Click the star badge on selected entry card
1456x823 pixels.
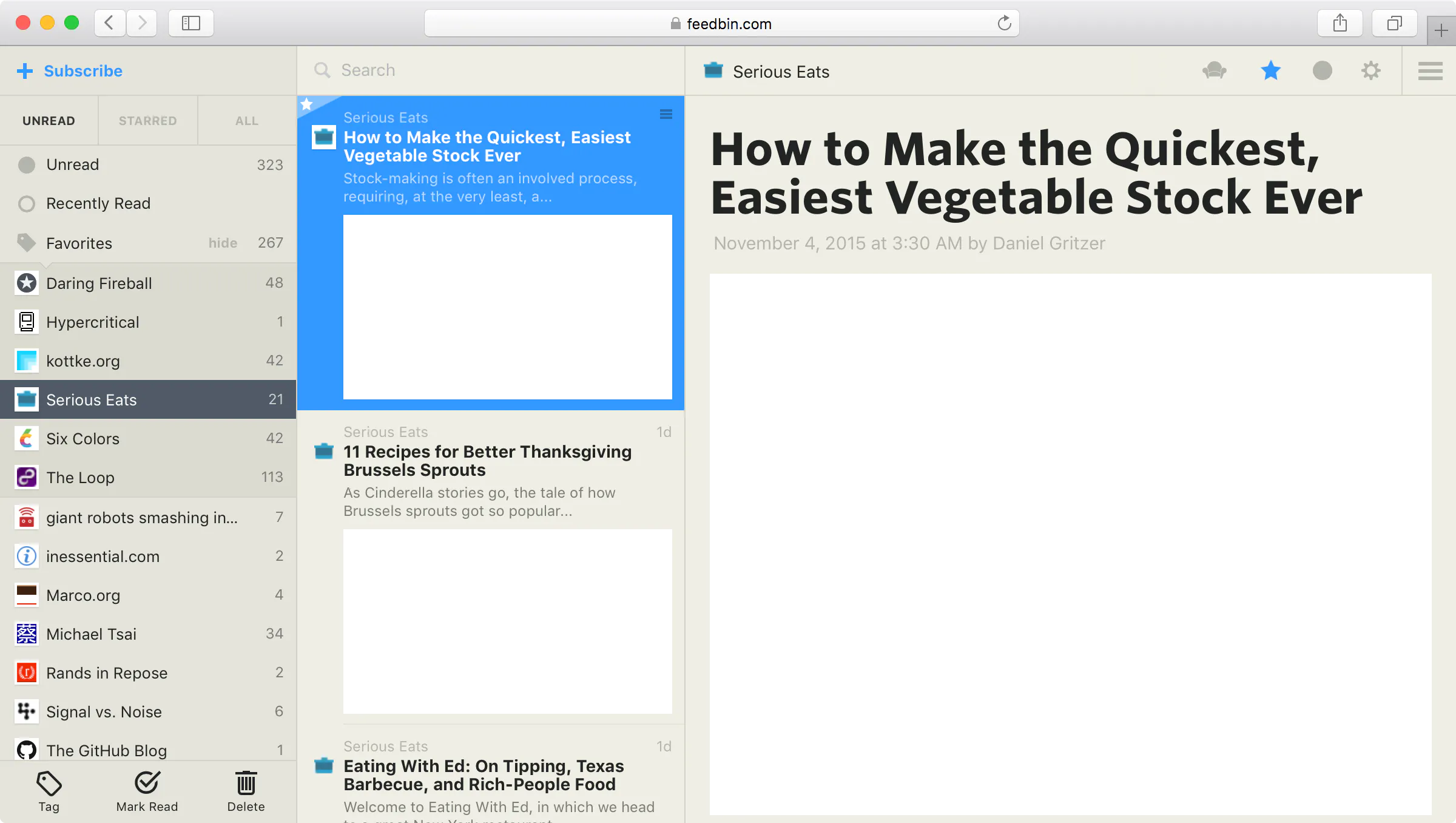click(x=307, y=104)
